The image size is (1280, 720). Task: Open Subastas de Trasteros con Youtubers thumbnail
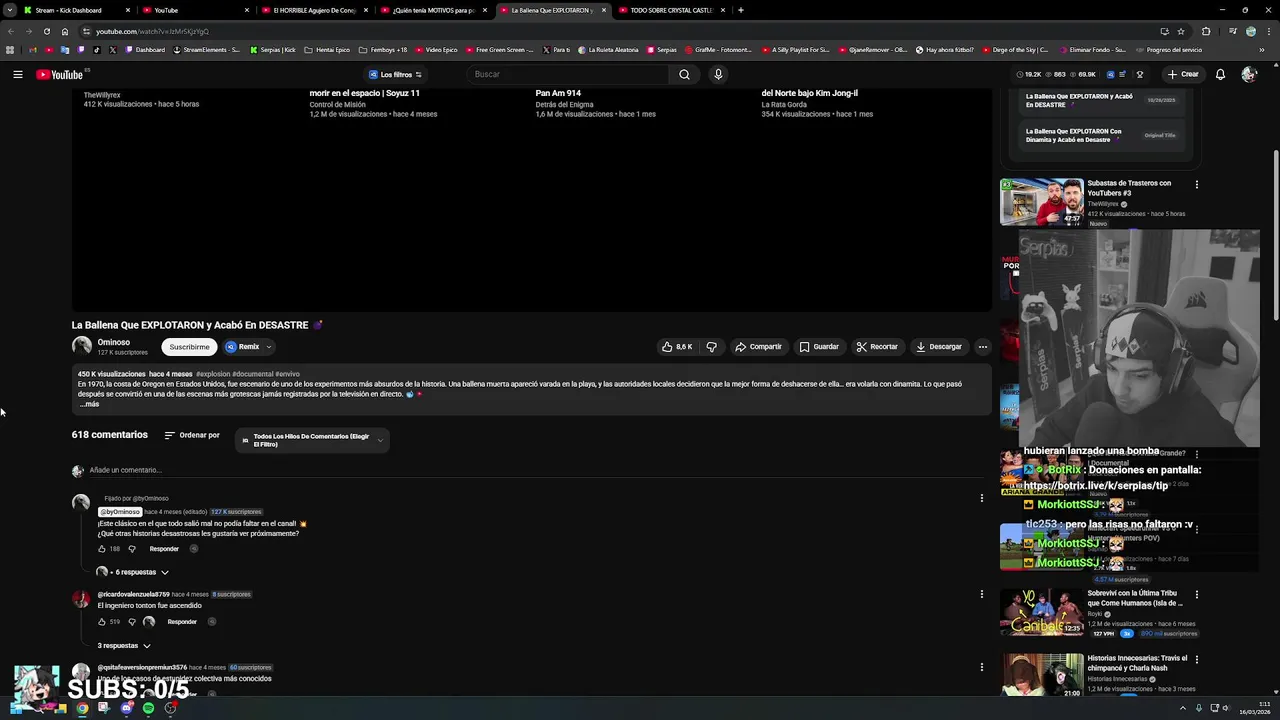(x=1041, y=202)
